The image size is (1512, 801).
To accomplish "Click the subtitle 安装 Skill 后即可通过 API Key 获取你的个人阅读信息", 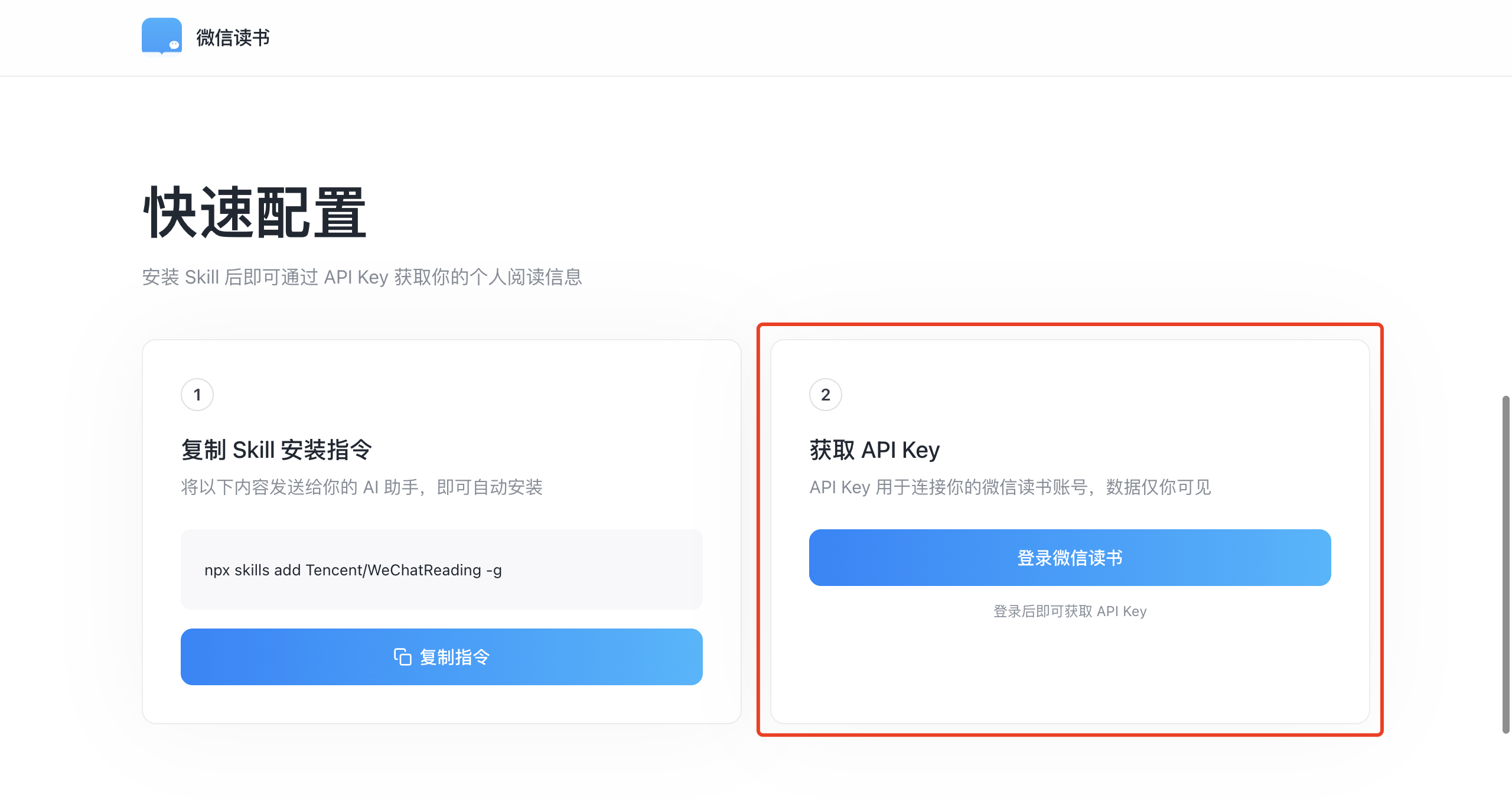I will tap(362, 277).
